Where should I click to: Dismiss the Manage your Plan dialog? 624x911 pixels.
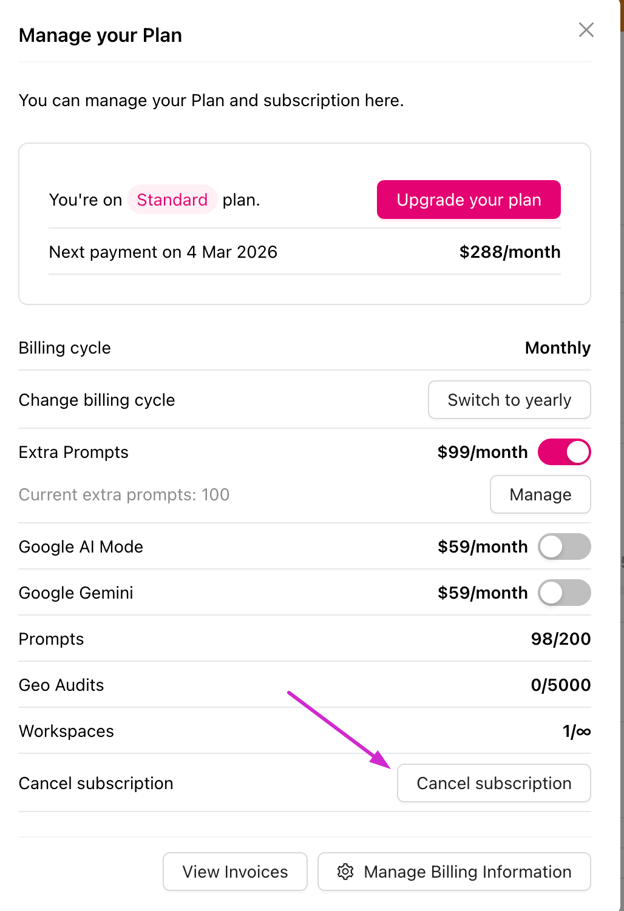[586, 29]
